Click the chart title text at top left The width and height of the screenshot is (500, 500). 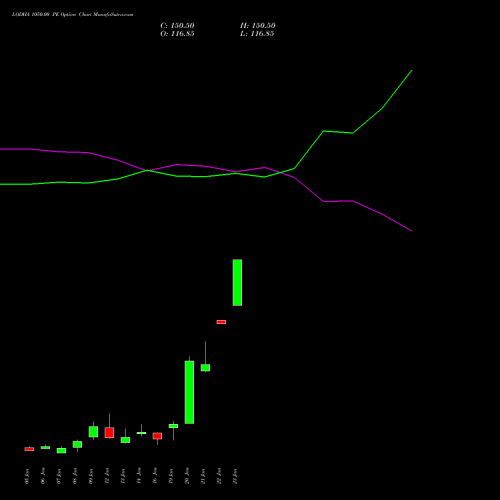click(72, 15)
